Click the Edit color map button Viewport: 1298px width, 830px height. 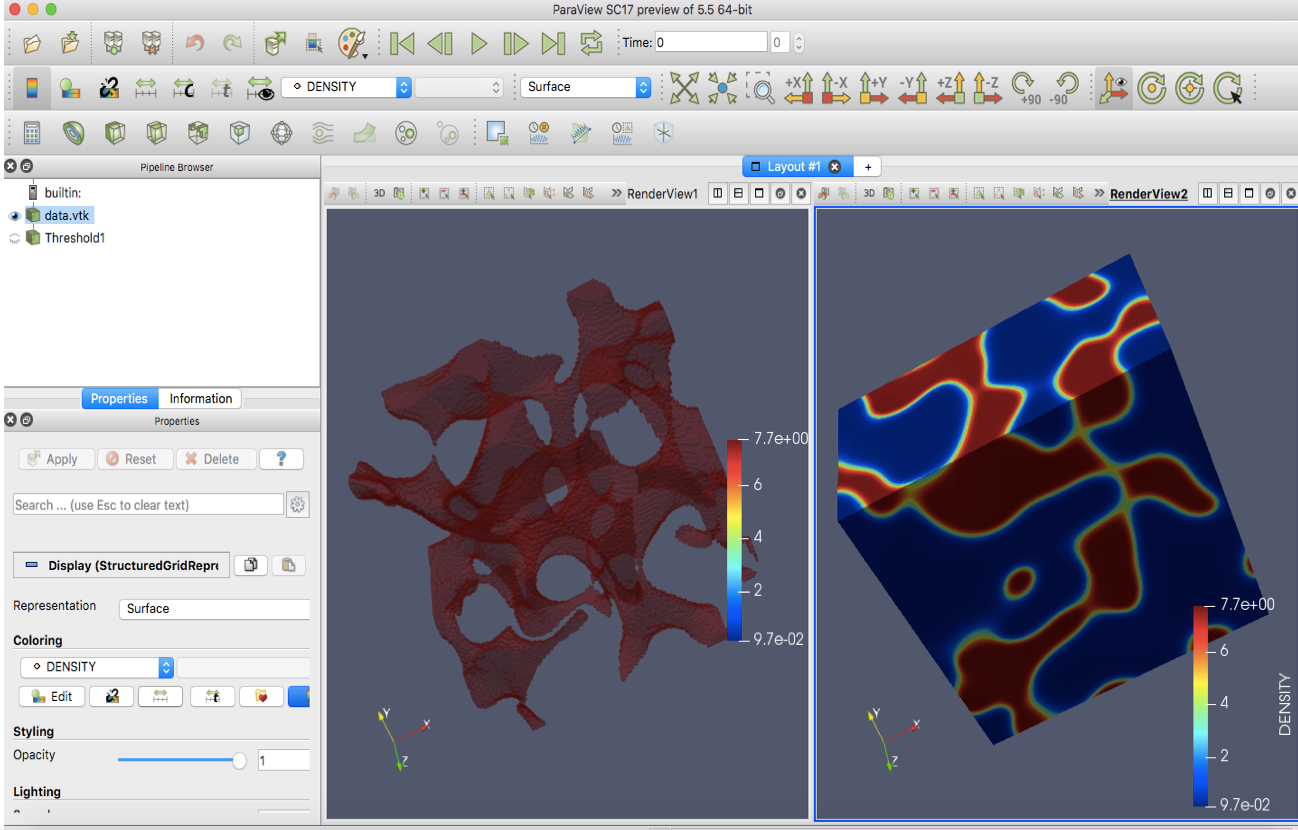(51, 697)
